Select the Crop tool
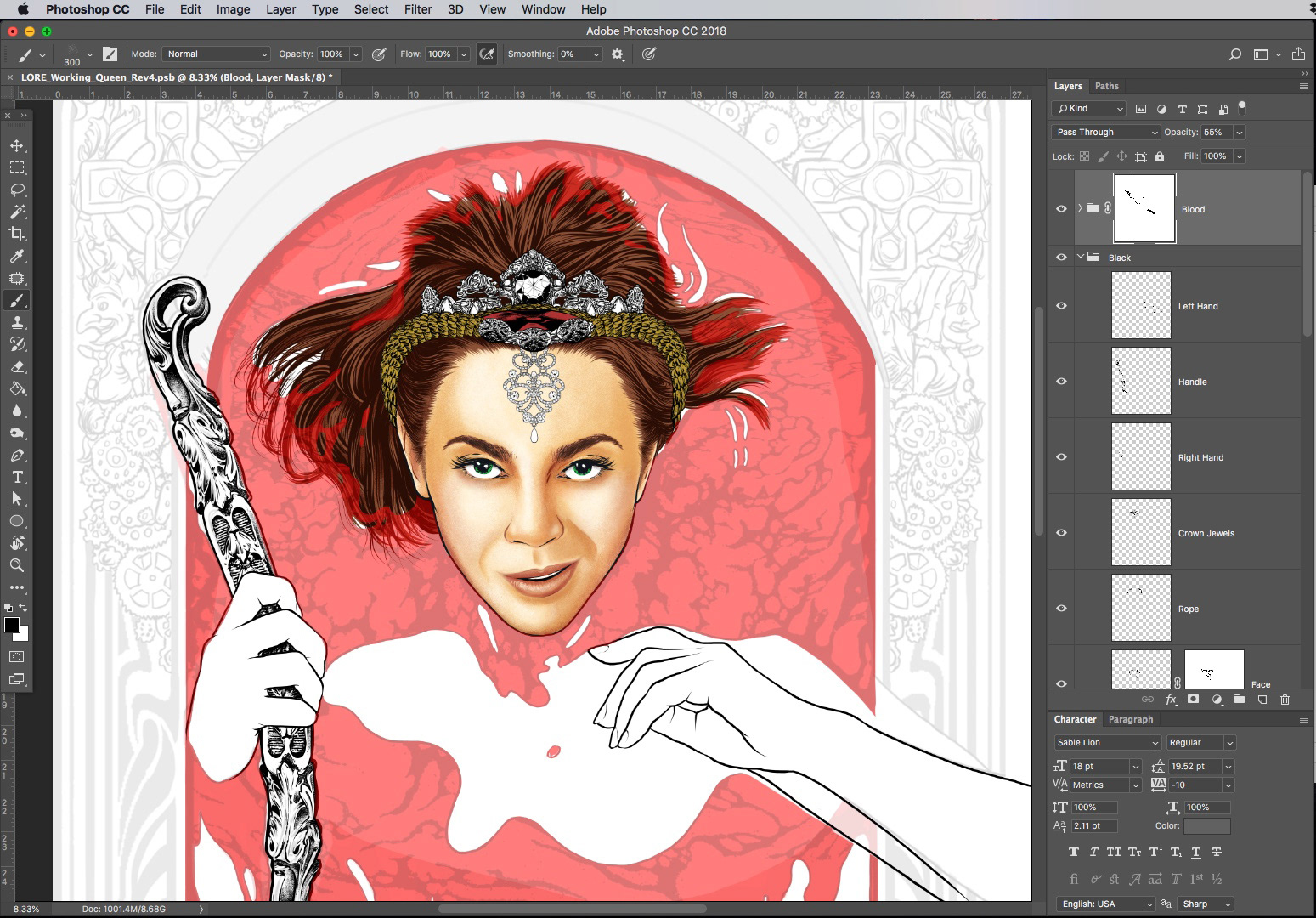 tap(17, 234)
